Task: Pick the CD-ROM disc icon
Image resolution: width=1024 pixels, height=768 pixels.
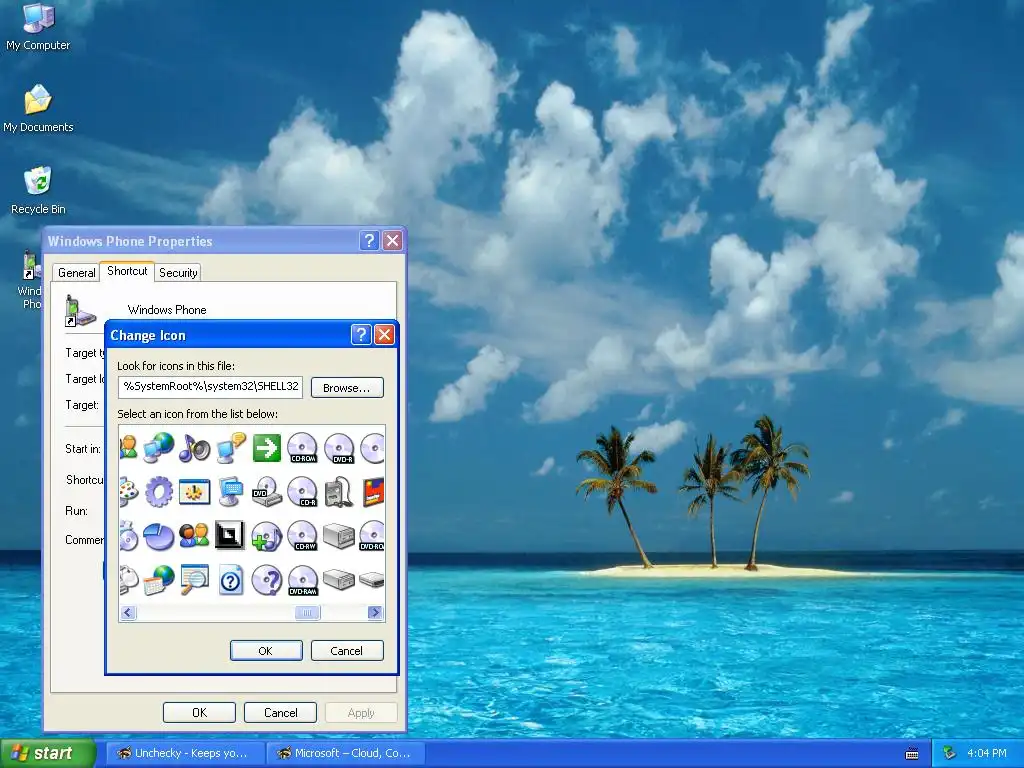Action: 302,448
